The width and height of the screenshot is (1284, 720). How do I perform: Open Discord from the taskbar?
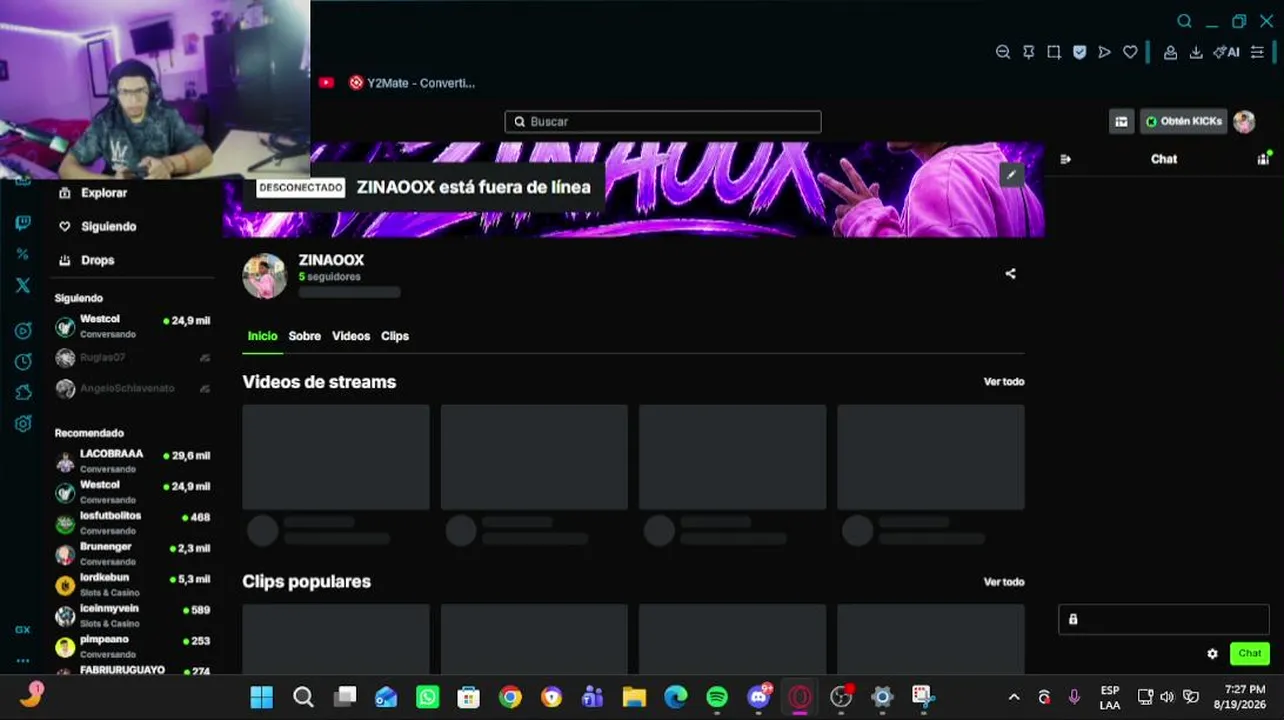pos(758,697)
